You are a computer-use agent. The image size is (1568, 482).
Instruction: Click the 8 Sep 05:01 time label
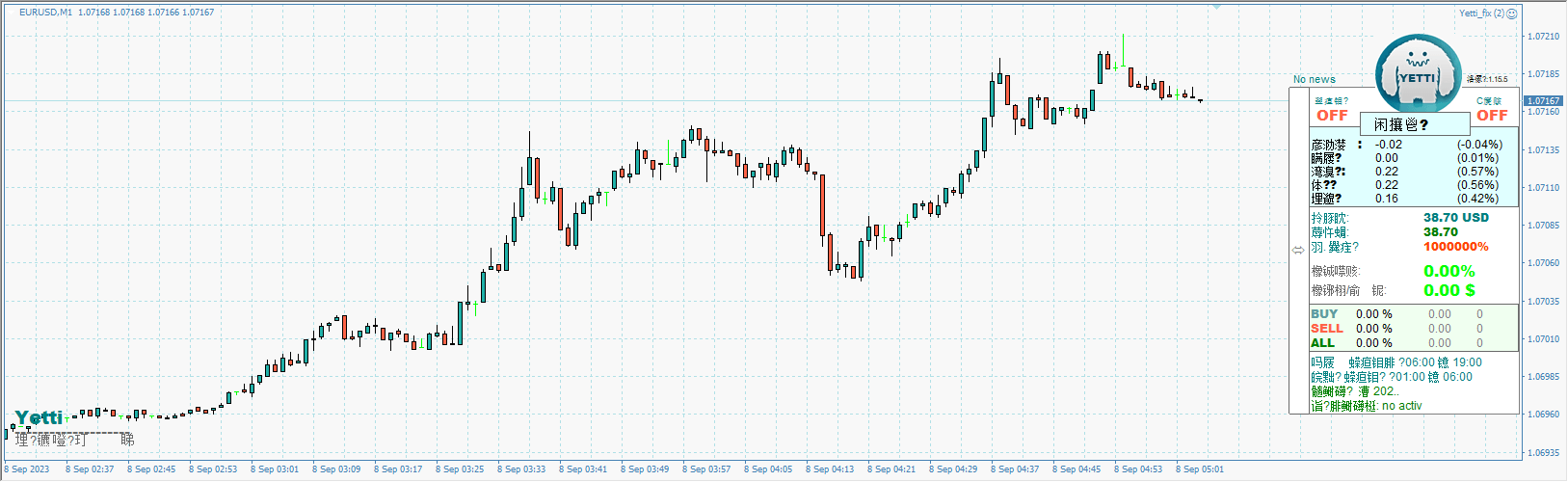1200,469
